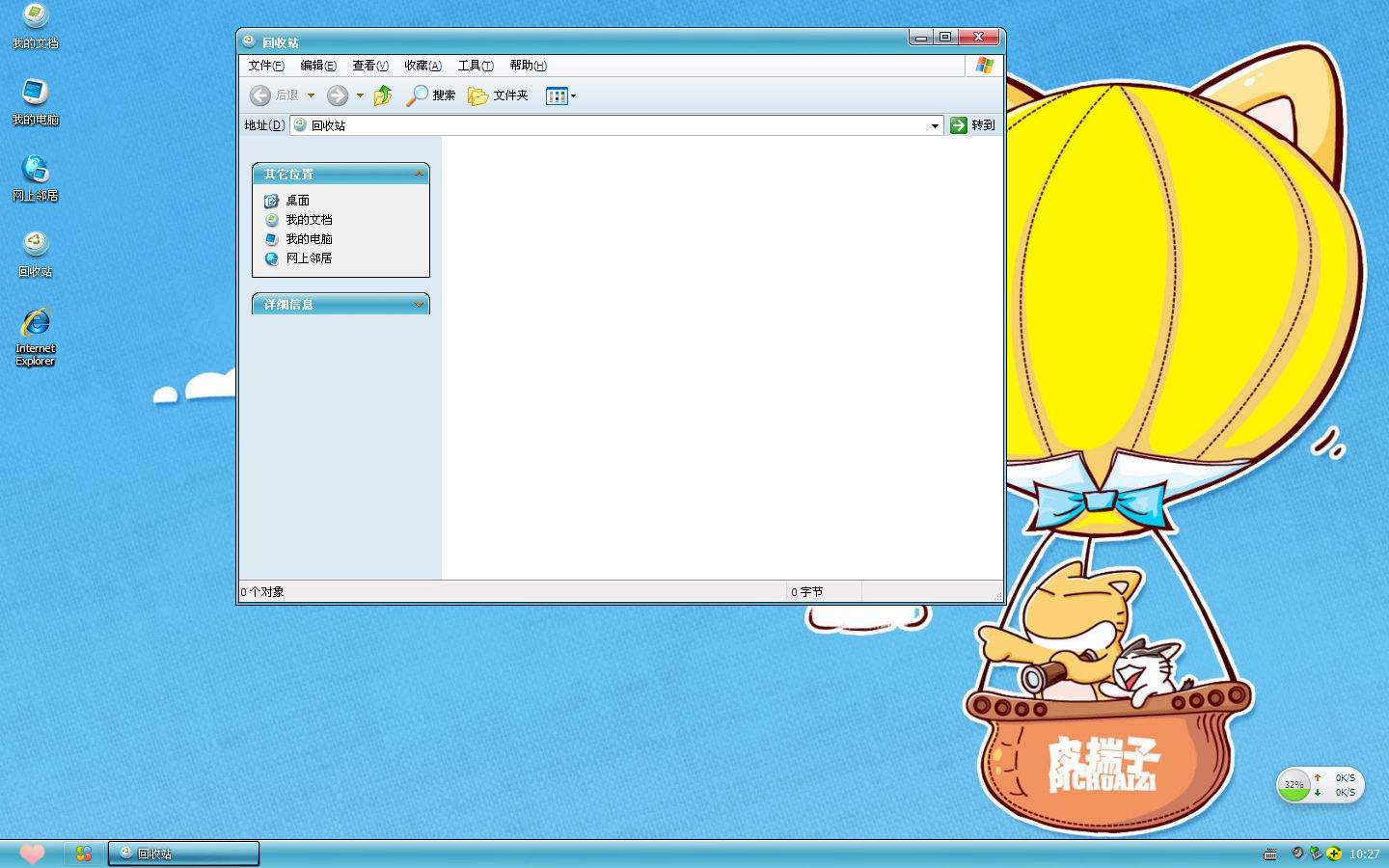Viewport: 1389px width, 868px height.
Task: Open the 查看(V) menu
Action: (x=370, y=66)
